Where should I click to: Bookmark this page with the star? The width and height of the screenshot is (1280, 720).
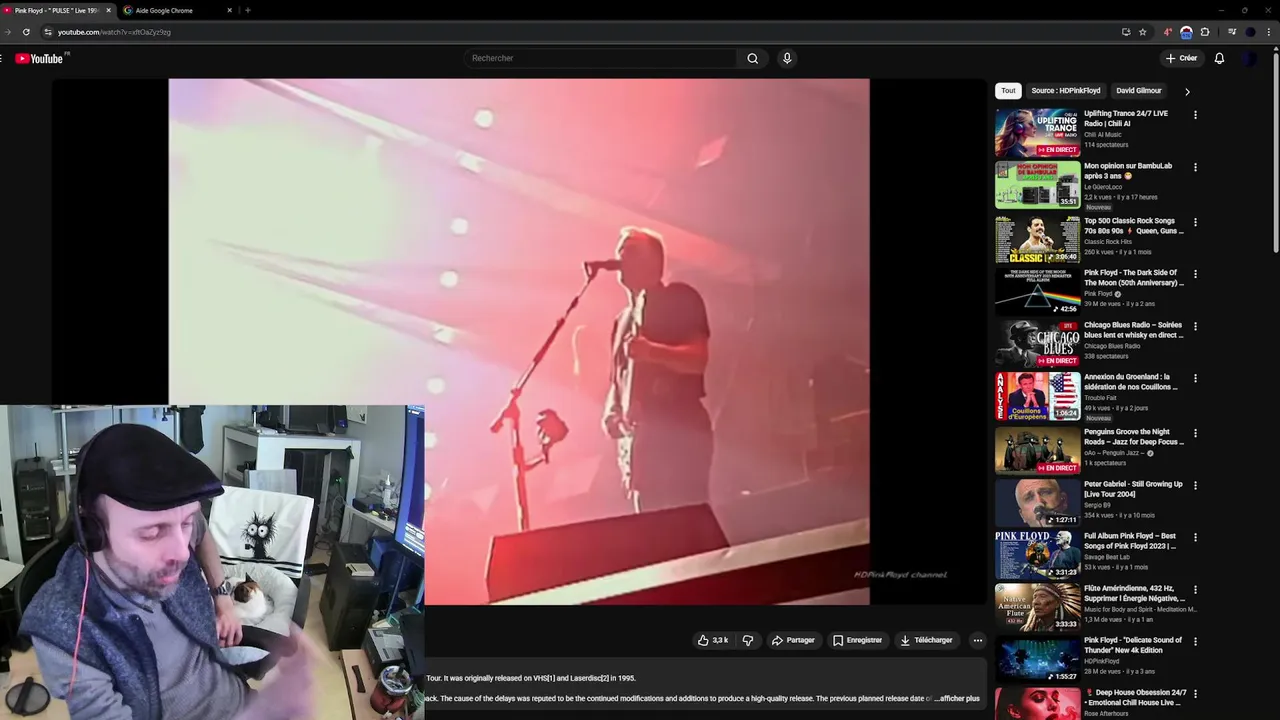1143,32
